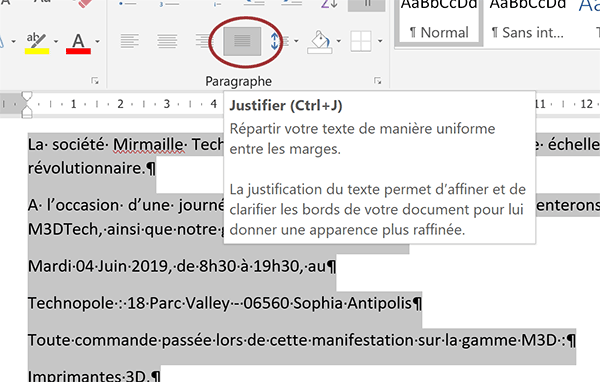Open the line spacing dropdown arrow
This screenshot has height=382, width=600.
click(296, 41)
